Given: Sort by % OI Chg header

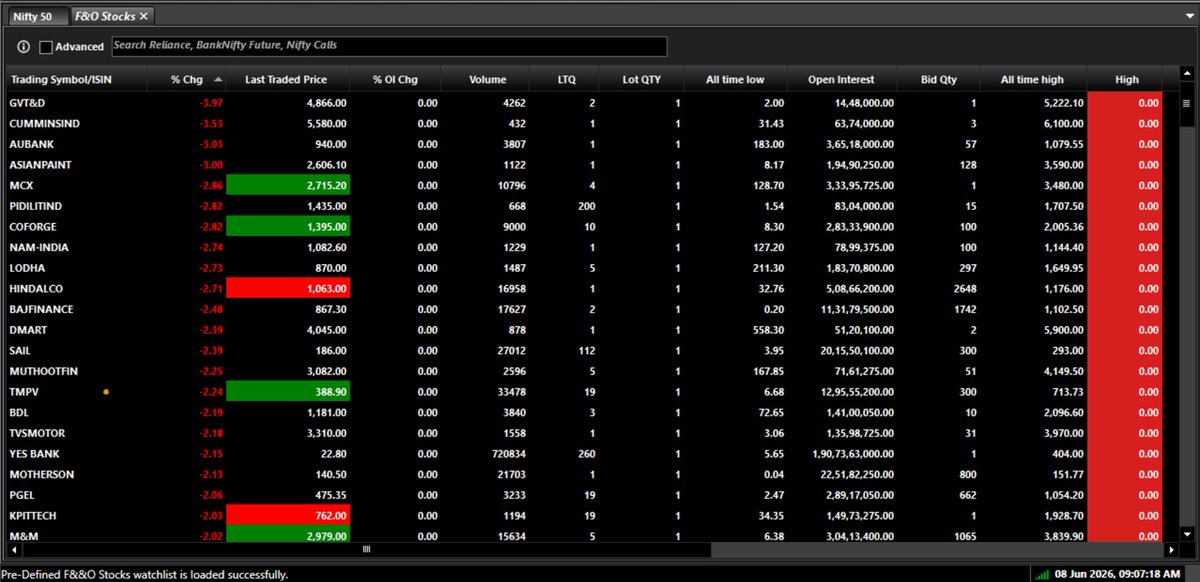Looking at the screenshot, I should coord(395,79).
